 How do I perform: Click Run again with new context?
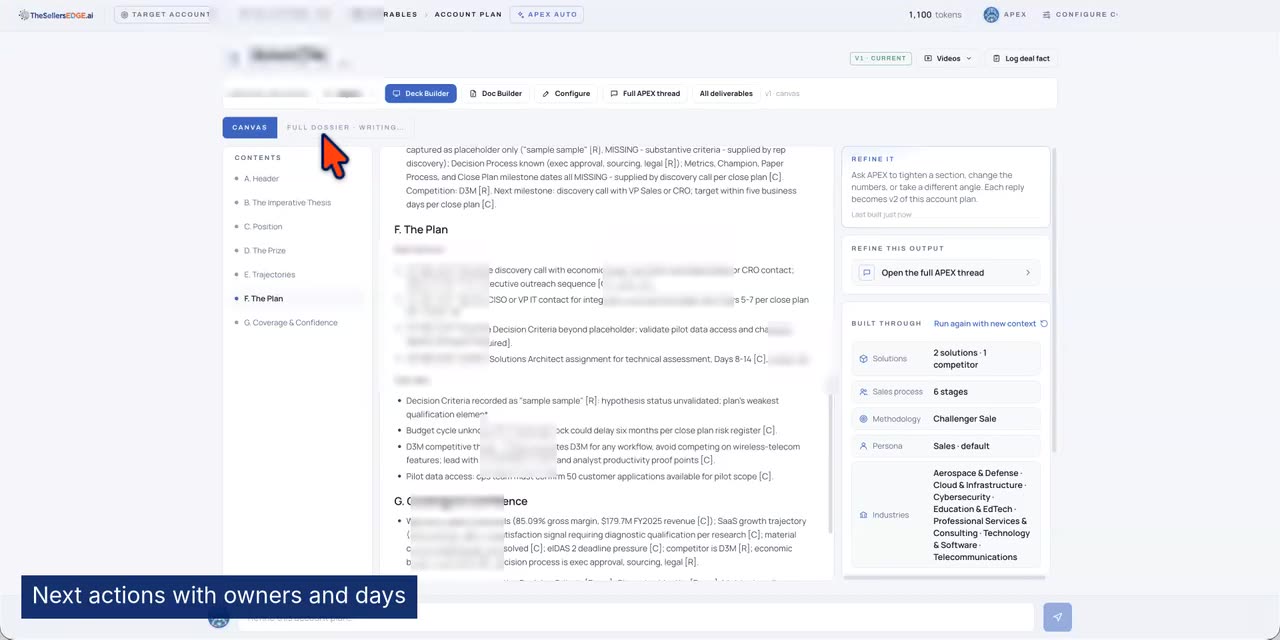point(984,323)
